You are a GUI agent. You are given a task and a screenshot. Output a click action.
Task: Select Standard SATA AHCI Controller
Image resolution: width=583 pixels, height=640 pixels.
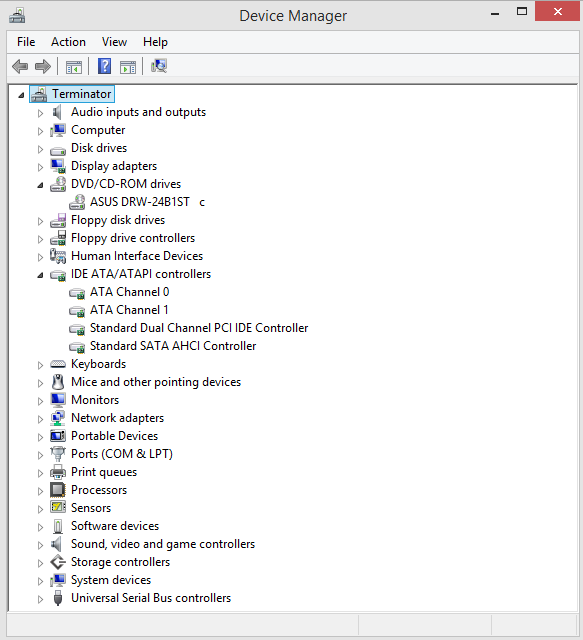point(173,346)
